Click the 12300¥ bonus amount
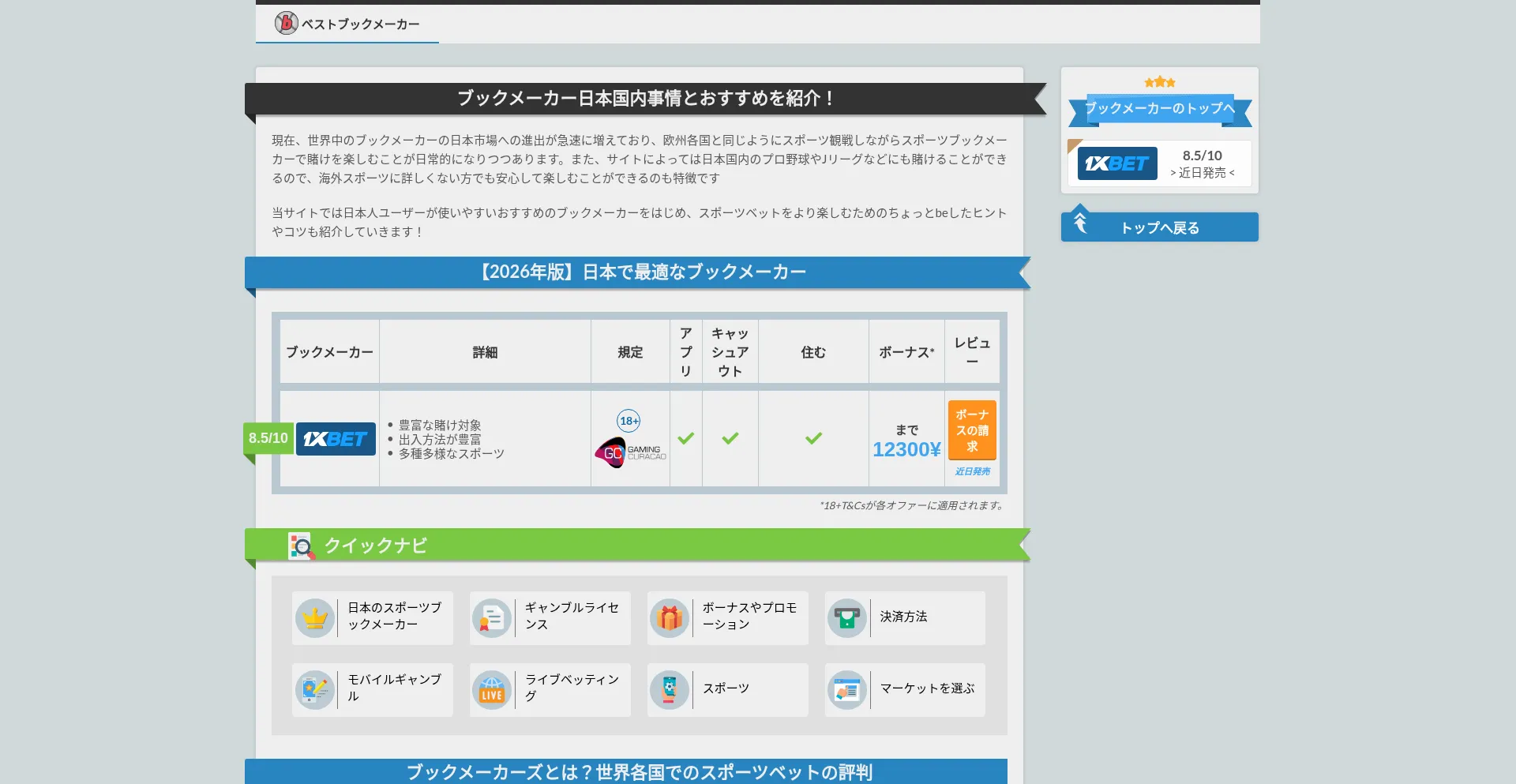The height and width of the screenshot is (784, 1516). (x=906, y=449)
